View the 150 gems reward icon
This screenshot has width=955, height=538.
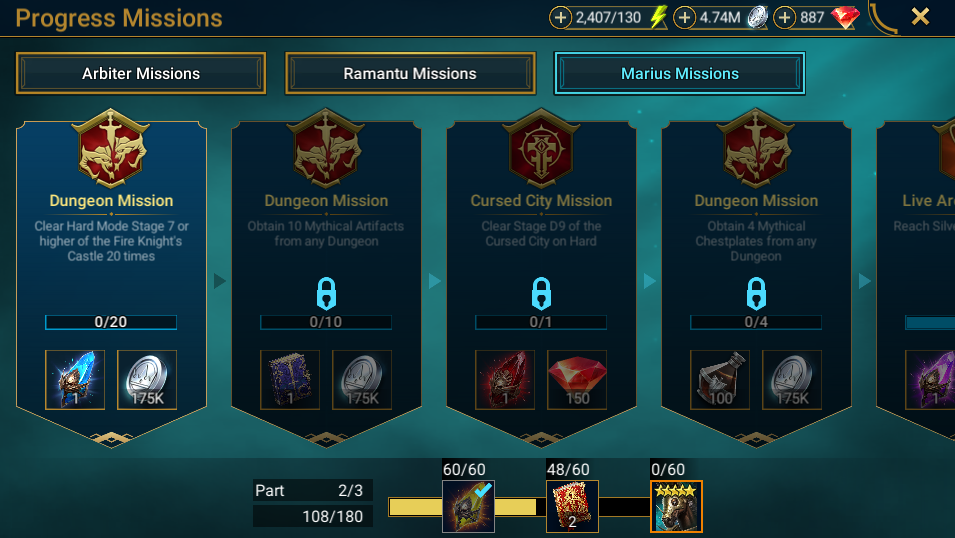(x=577, y=380)
